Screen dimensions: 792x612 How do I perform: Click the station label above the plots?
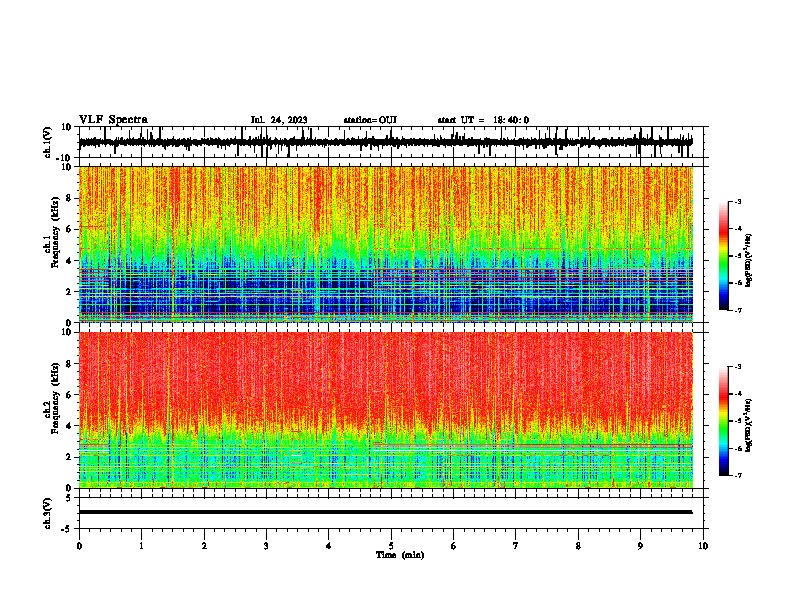pos(370,120)
